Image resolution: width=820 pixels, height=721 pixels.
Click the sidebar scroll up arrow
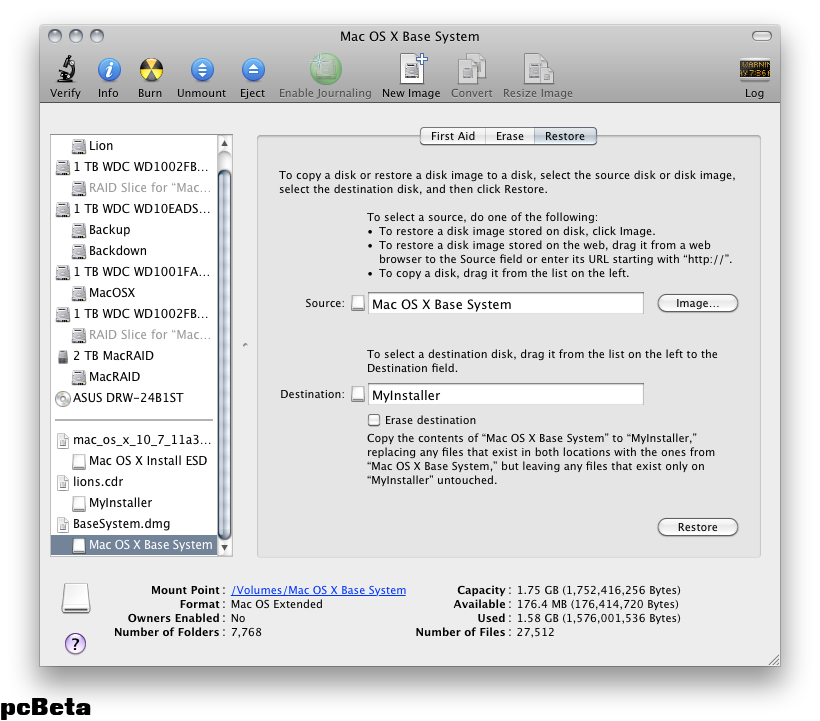[x=224, y=143]
